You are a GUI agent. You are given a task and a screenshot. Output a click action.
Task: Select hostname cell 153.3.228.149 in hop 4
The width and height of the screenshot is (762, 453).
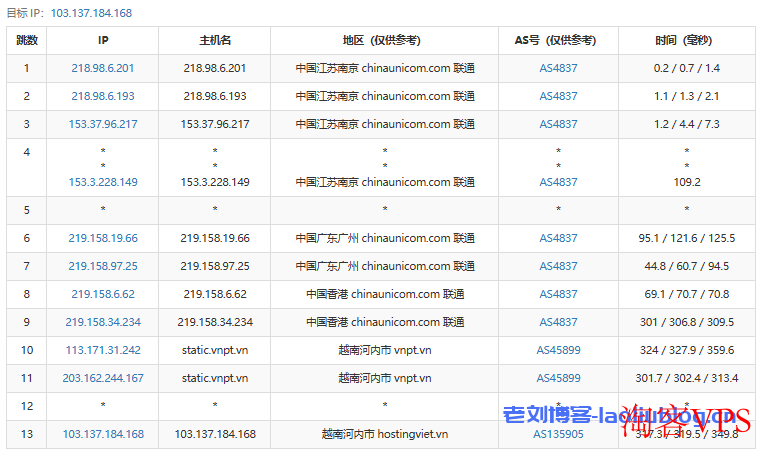pos(215,182)
